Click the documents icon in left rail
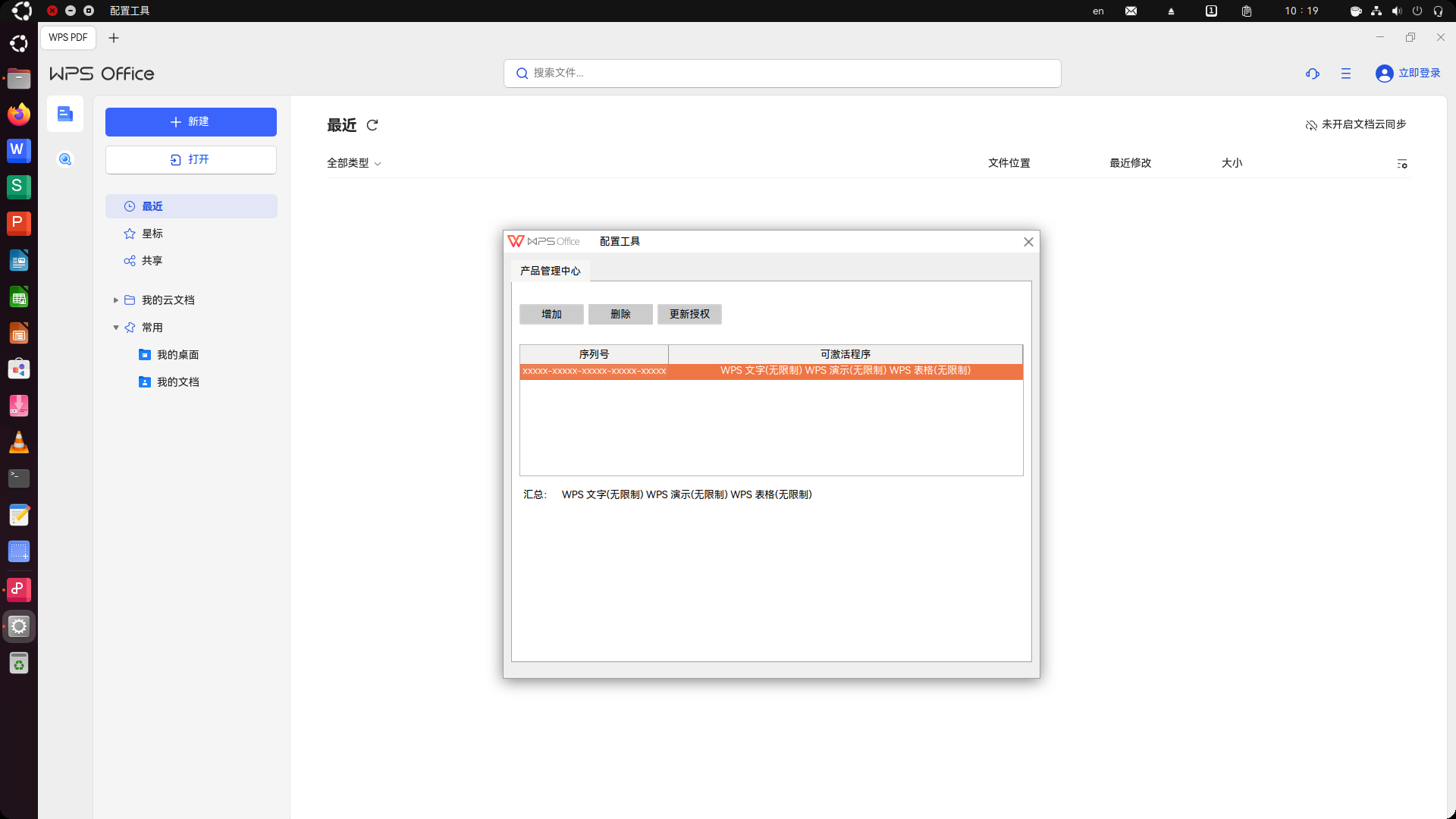The height and width of the screenshot is (819, 1456). [x=65, y=115]
